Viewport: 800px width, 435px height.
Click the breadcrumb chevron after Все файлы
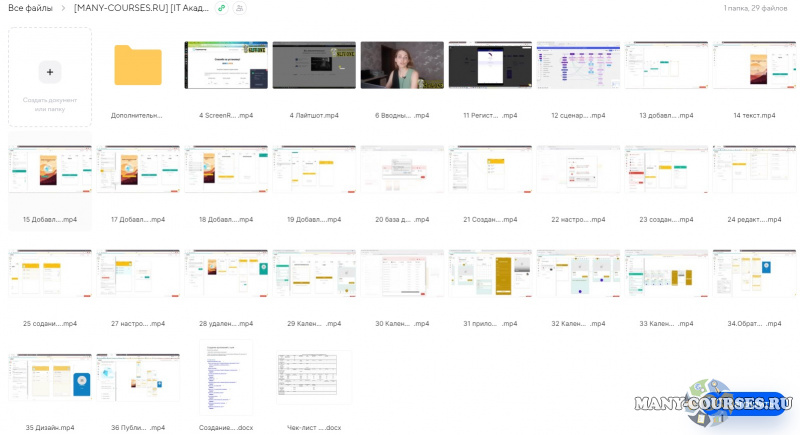[63, 8]
